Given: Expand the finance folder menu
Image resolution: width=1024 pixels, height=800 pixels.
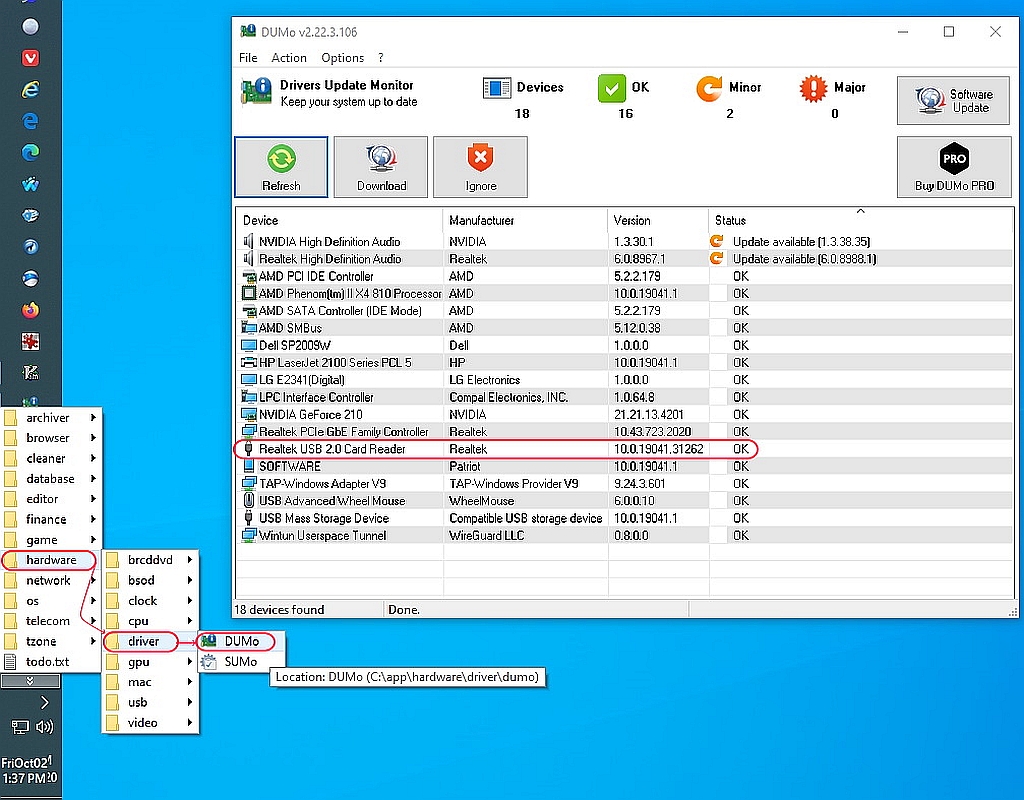Looking at the screenshot, I should pyautogui.click(x=51, y=519).
